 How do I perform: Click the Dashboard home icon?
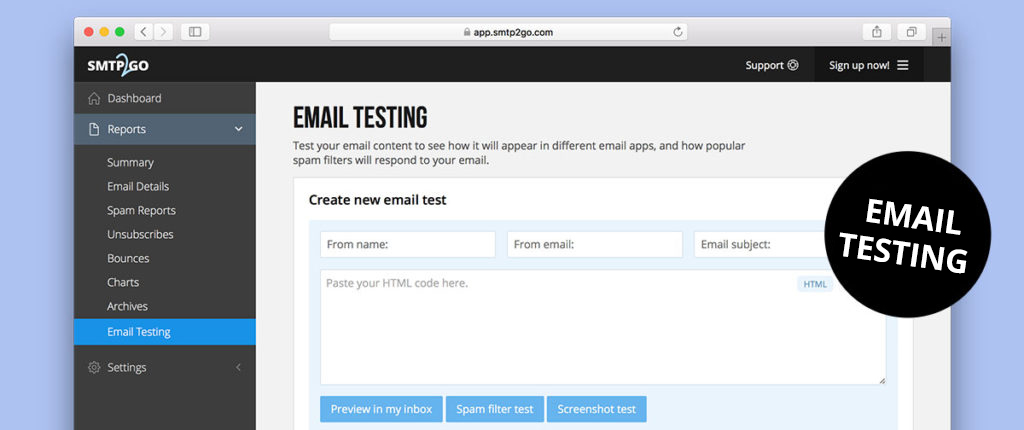(x=94, y=99)
